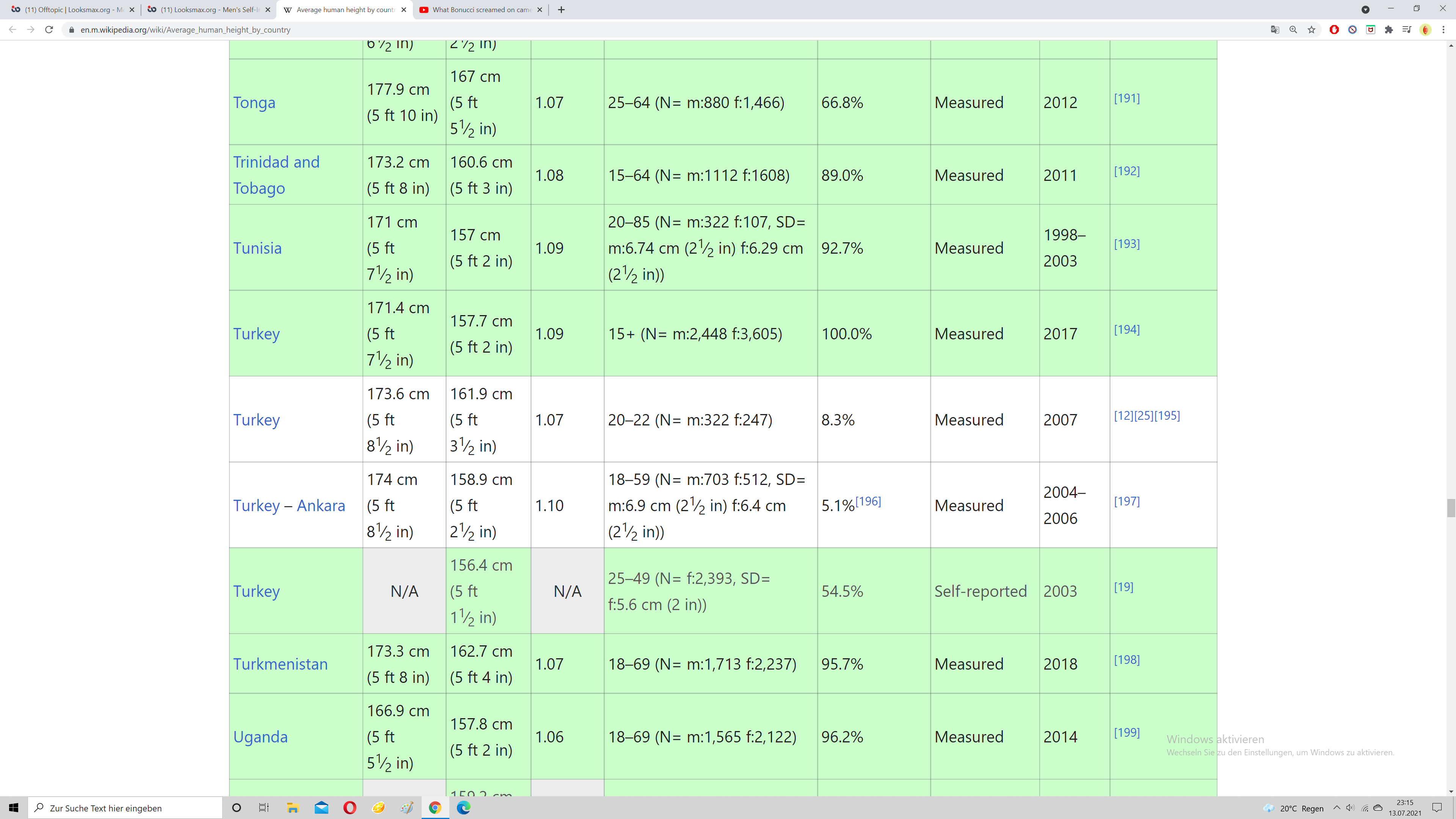Open citation [197] for Turkey – Ankara
The width and height of the screenshot is (1456, 819).
coord(1127,501)
